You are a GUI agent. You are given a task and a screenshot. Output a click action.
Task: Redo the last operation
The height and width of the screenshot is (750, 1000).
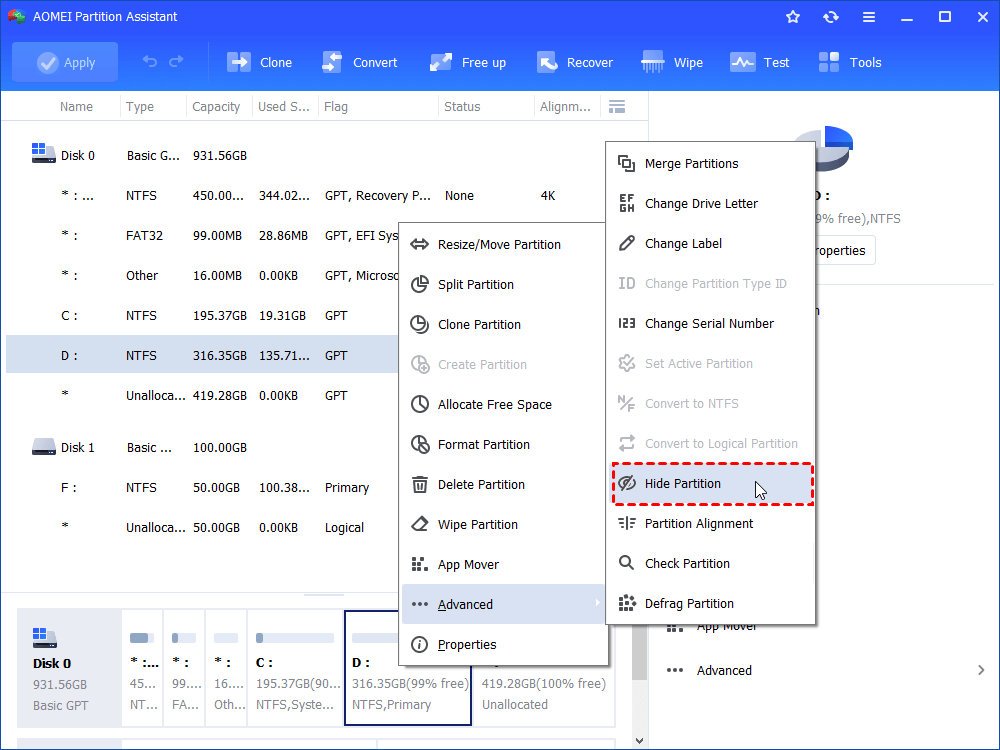tap(176, 62)
